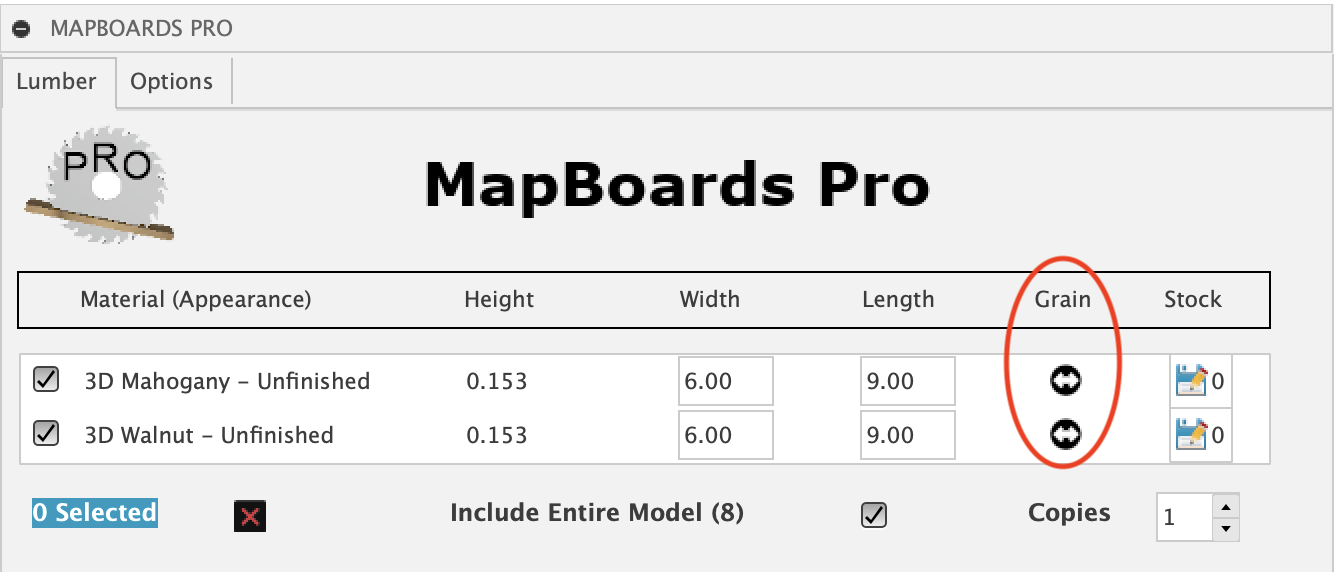Click the Walnut Width input field
This screenshot has width=1336, height=572.
point(725,435)
